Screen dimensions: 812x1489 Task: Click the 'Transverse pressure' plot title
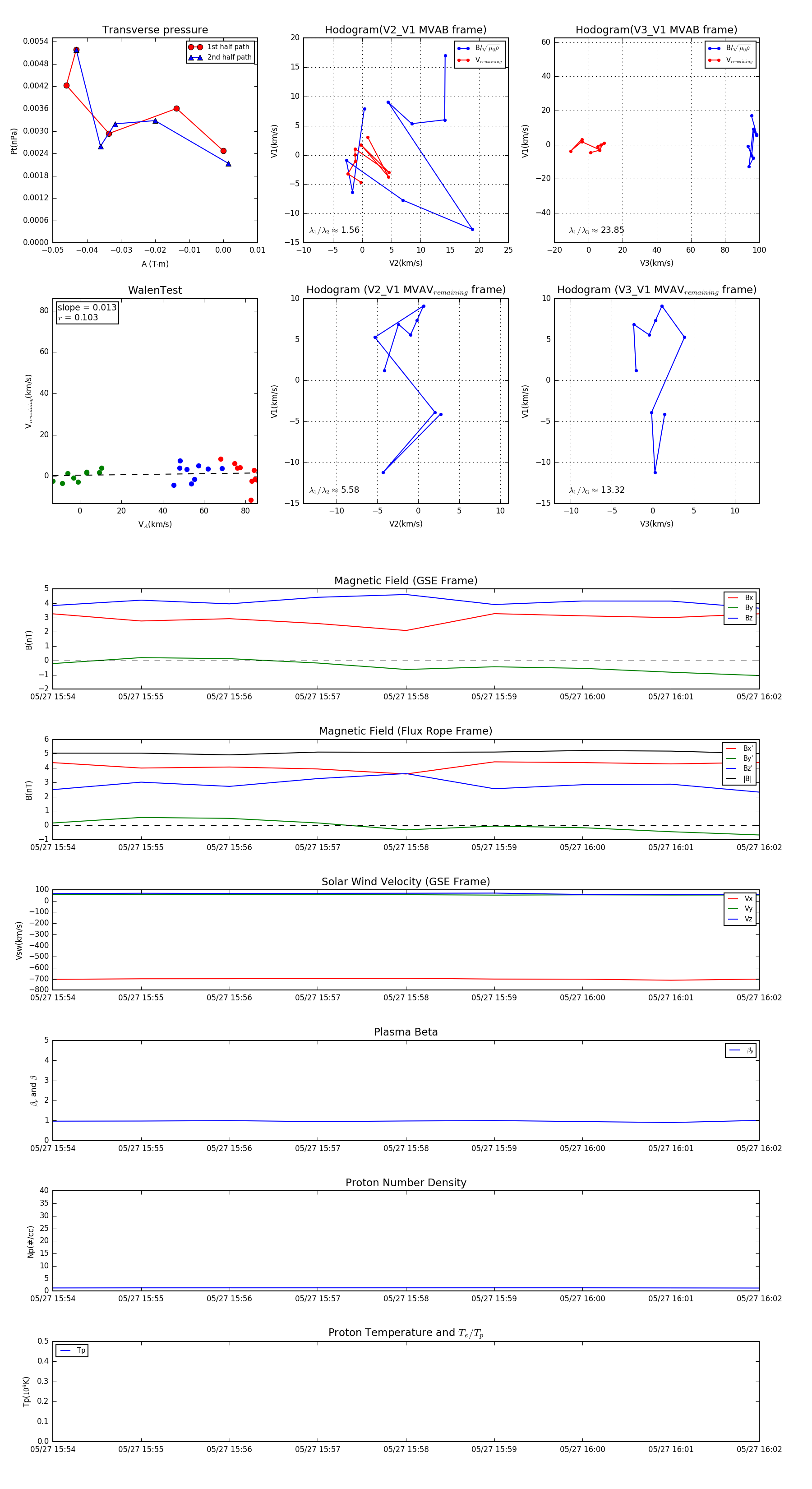pos(155,30)
